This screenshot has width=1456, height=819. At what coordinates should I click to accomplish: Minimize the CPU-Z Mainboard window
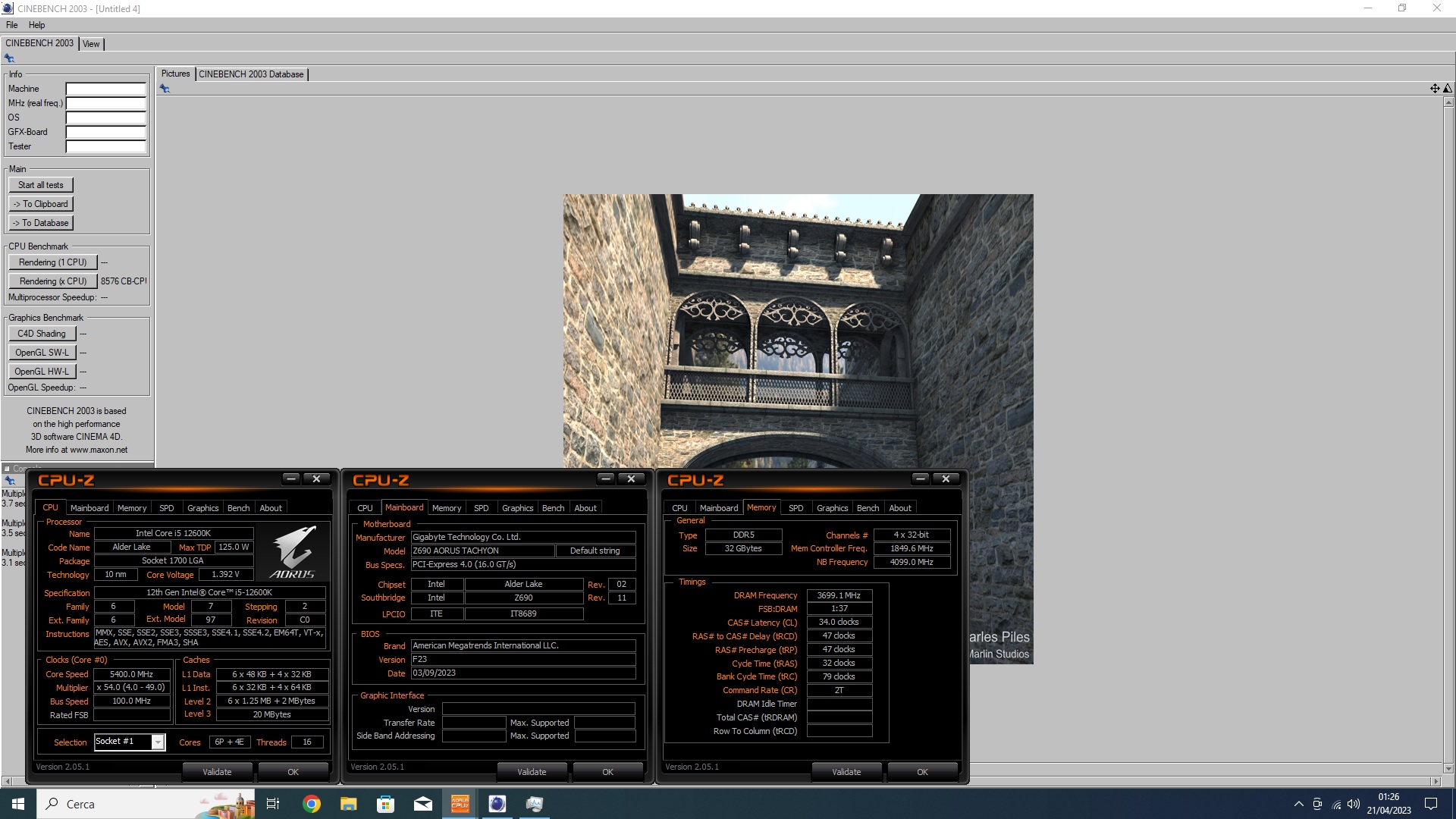pos(605,479)
